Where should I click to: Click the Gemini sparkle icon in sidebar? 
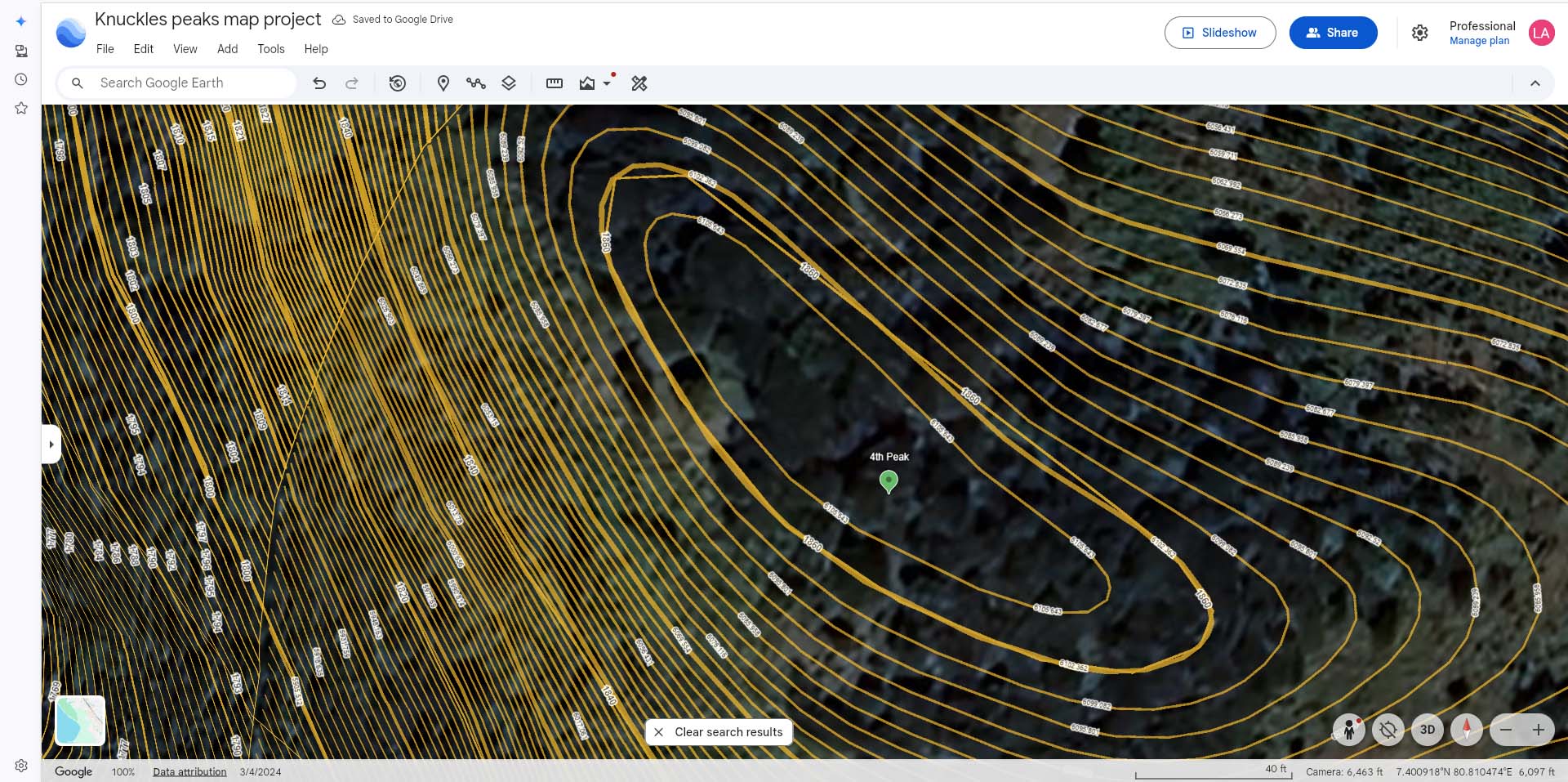coord(21,22)
